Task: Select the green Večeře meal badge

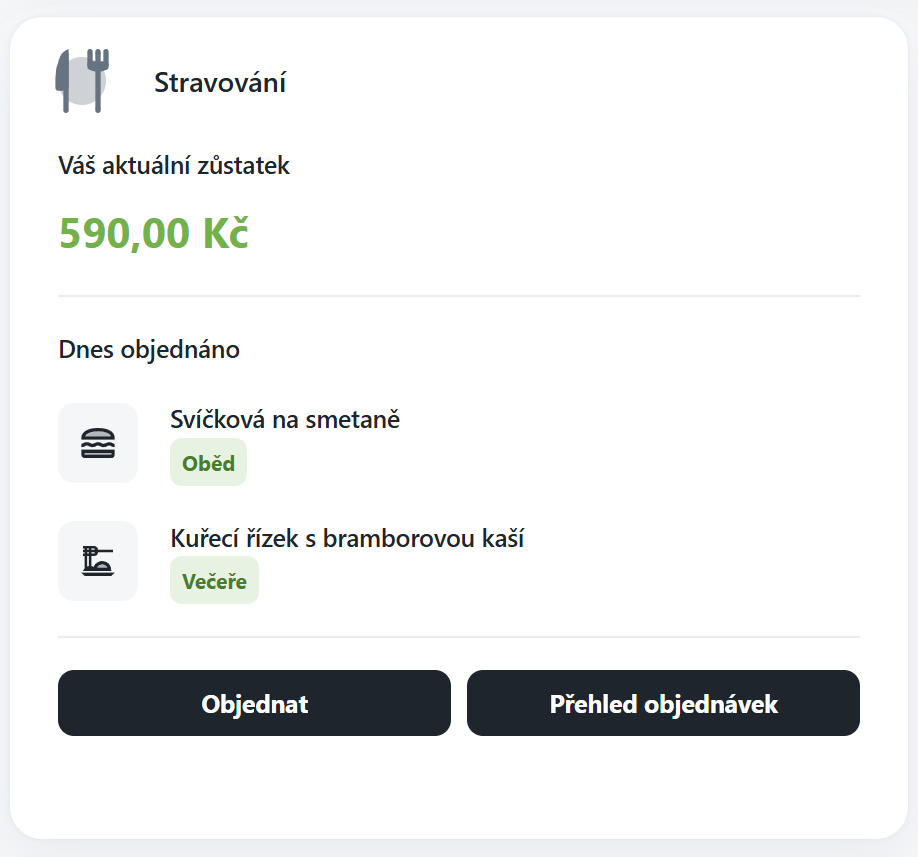Action: (214, 581)
